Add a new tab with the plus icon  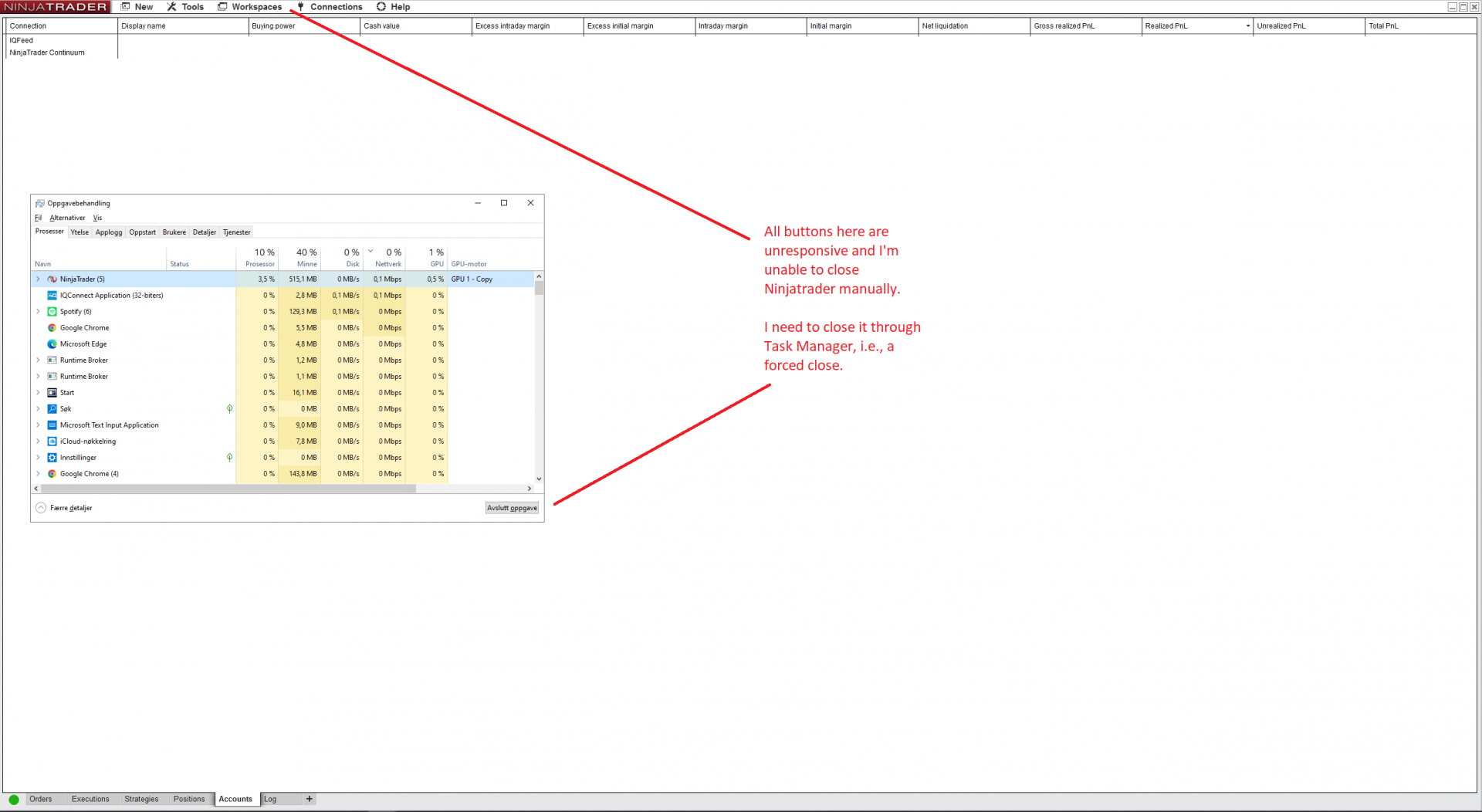click(310, 799)
